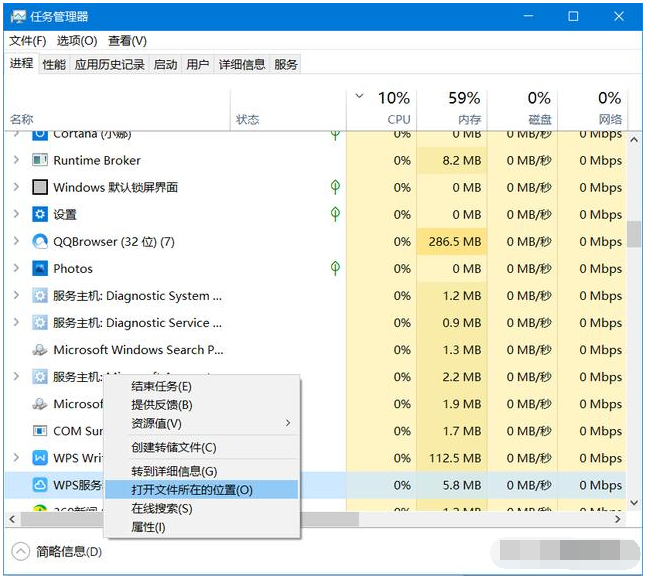Click the horizontal scrollbar left arrow

pos(12,519)
